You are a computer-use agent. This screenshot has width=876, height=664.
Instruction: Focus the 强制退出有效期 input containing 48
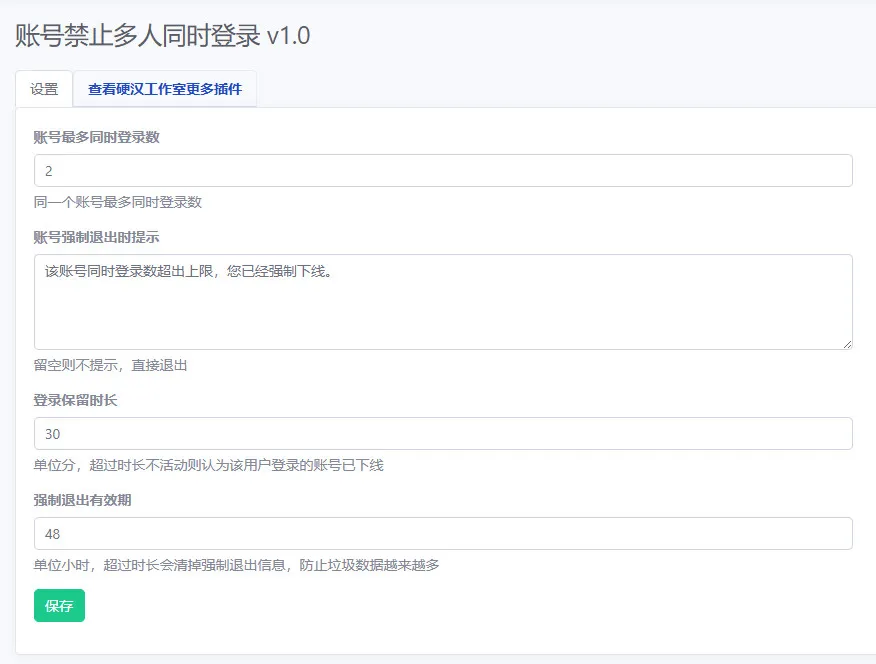click(443, 533)
